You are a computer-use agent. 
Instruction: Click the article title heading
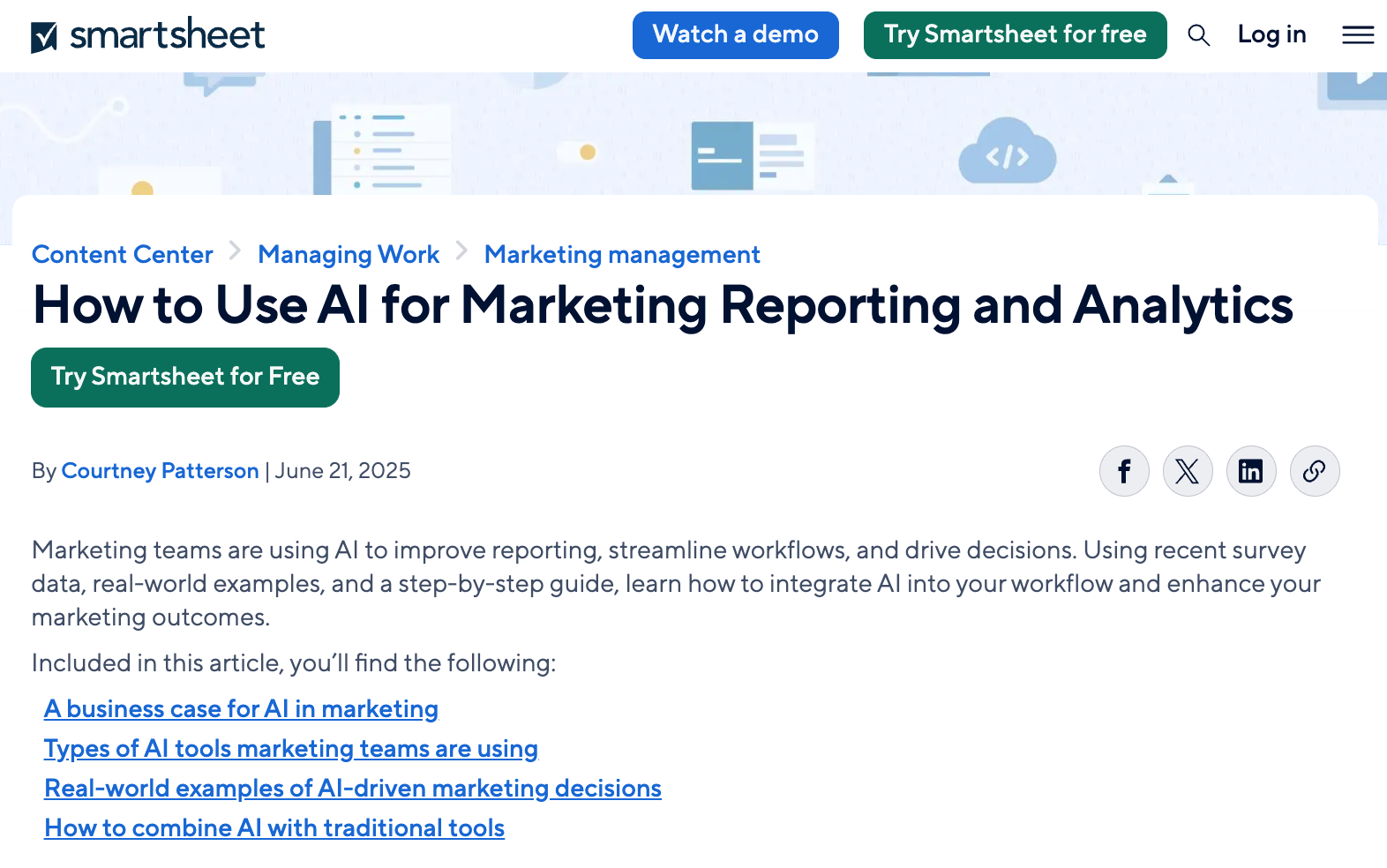coord(663,306)
